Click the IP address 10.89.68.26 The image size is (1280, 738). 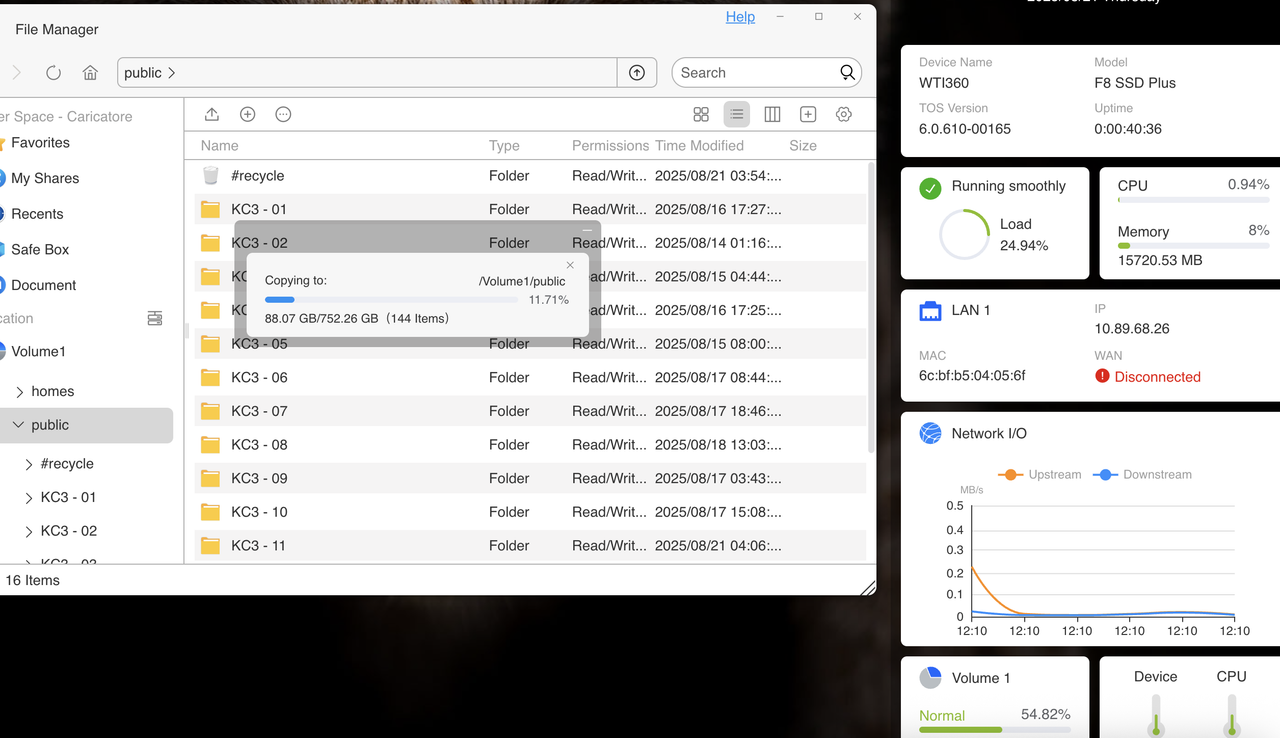[x=1132, y=328]
